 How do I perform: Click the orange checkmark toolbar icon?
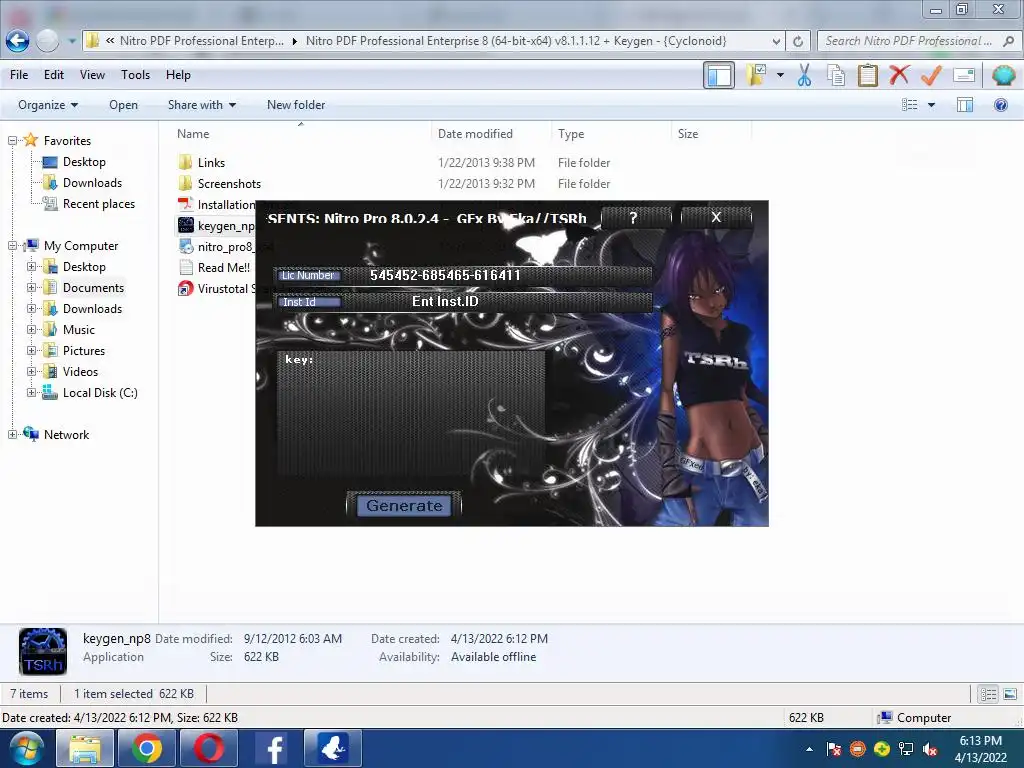click(x=931, y=75)
